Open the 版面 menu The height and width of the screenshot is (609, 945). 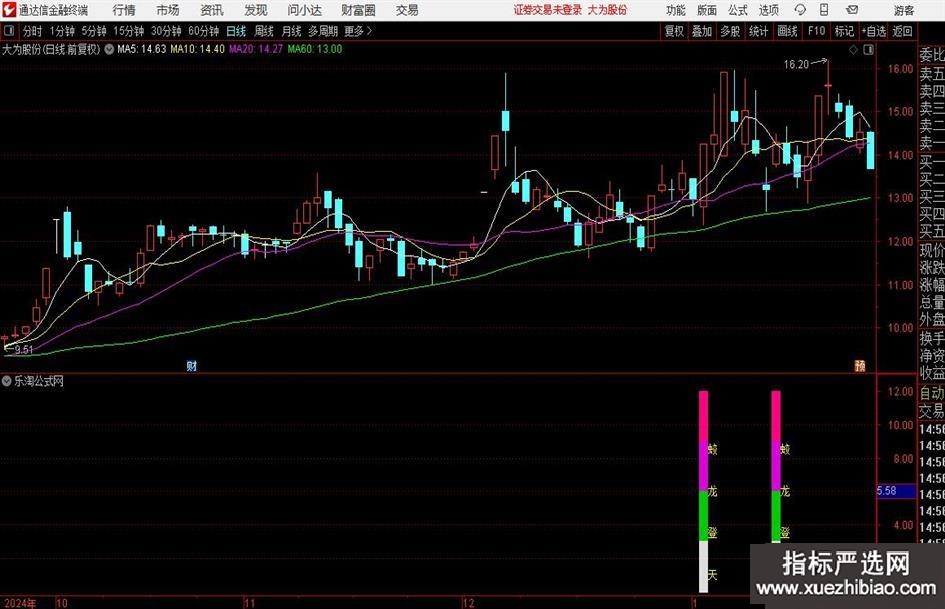707,10
